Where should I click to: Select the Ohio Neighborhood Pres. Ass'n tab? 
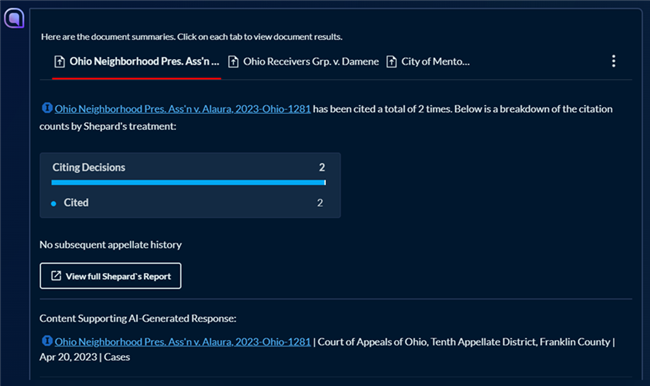pyautogui.click(x=137, y=62)
